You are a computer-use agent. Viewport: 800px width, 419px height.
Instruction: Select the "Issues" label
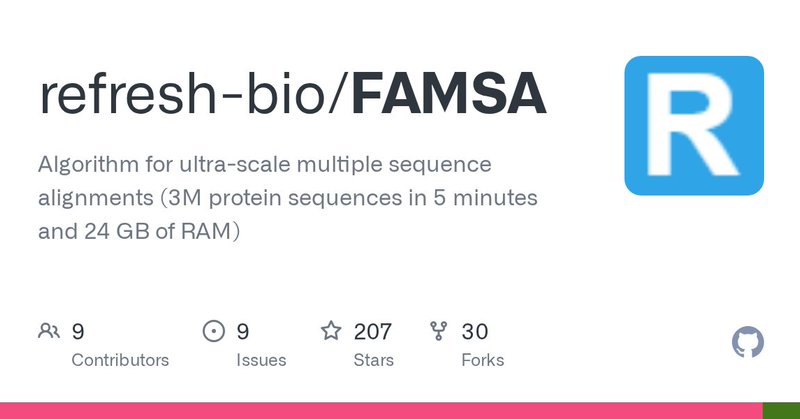[262, 360]
